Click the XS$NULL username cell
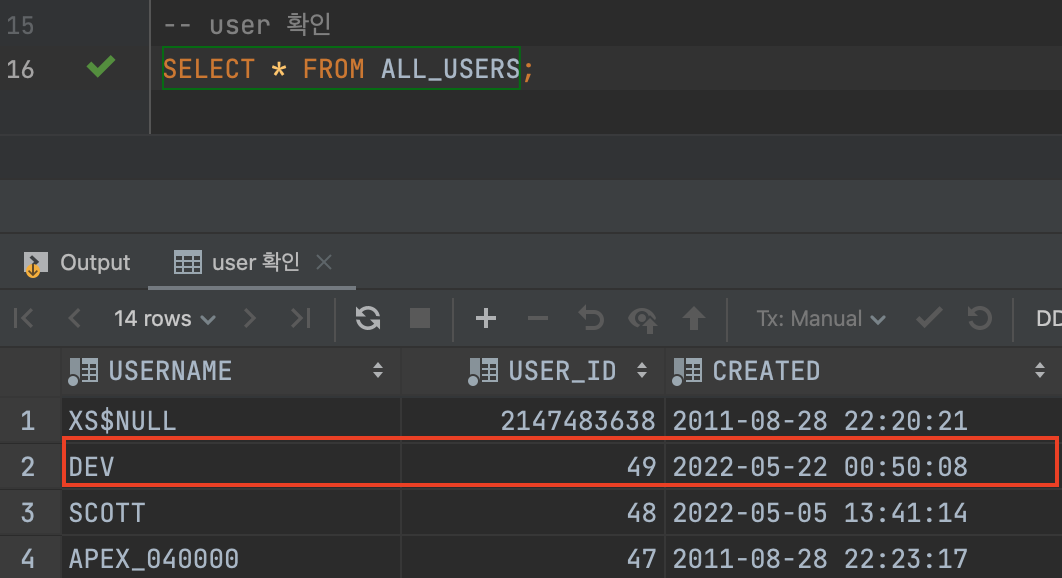 coord(231,421)
